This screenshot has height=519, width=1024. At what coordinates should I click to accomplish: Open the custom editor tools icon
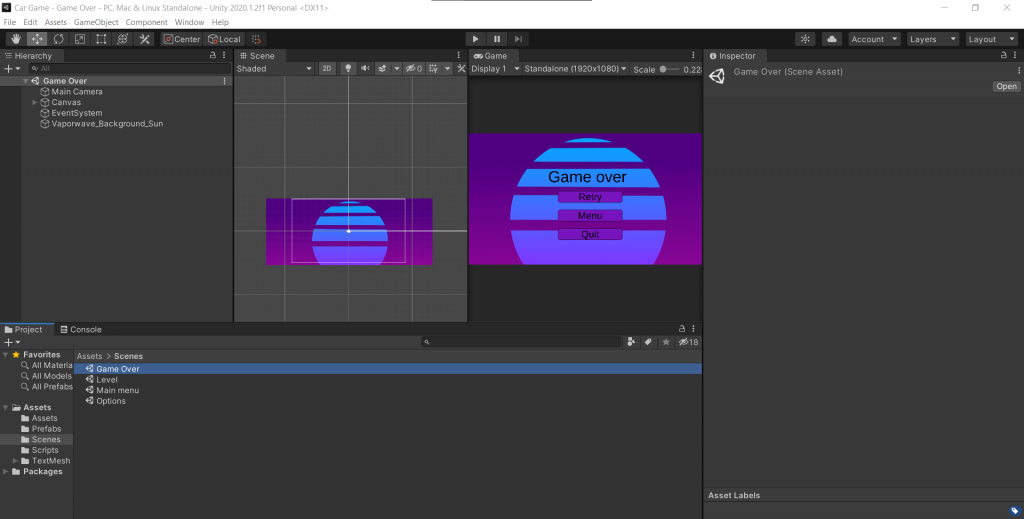tap(144, 39)
